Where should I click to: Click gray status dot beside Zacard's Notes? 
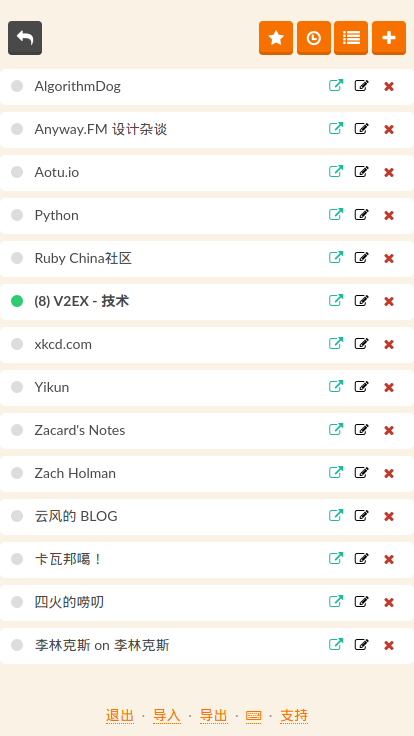(x=17, y=430)
